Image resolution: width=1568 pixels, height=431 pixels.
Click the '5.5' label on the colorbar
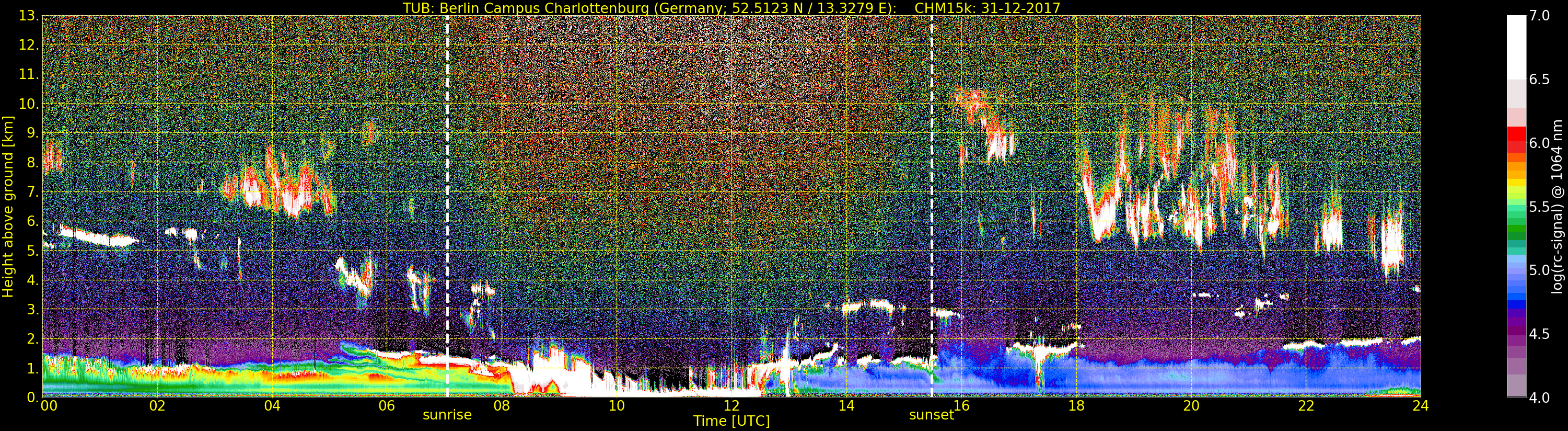coord(1540,207)
